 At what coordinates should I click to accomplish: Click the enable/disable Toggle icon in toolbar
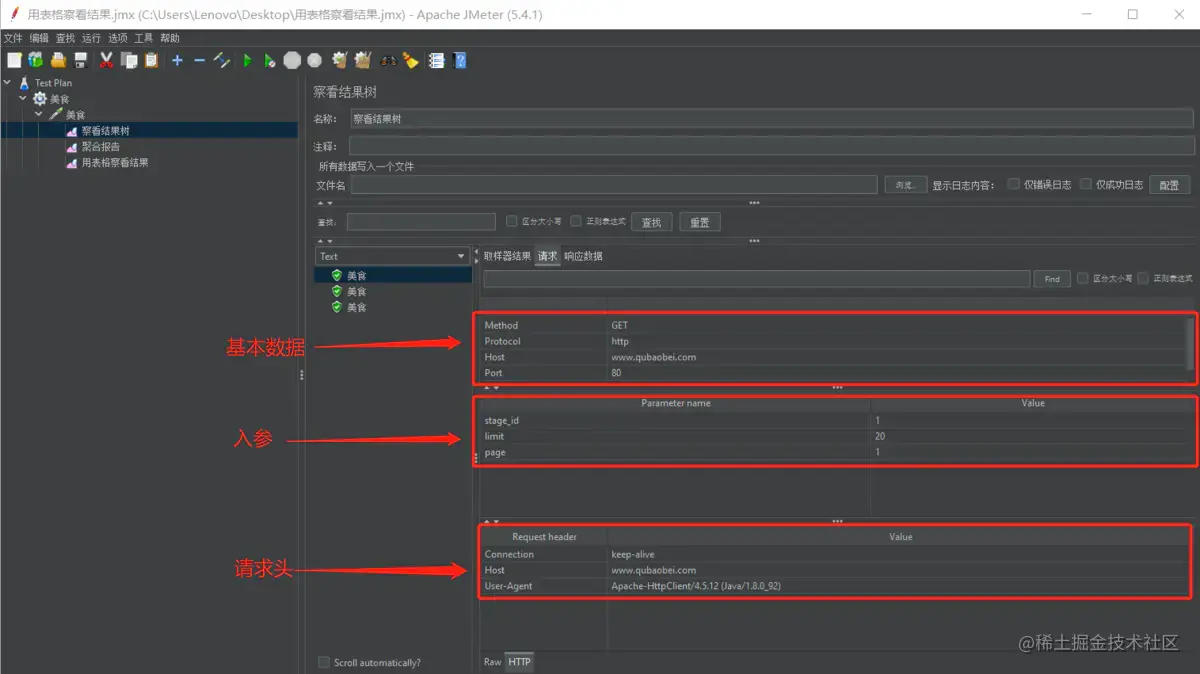coord(222,60)
